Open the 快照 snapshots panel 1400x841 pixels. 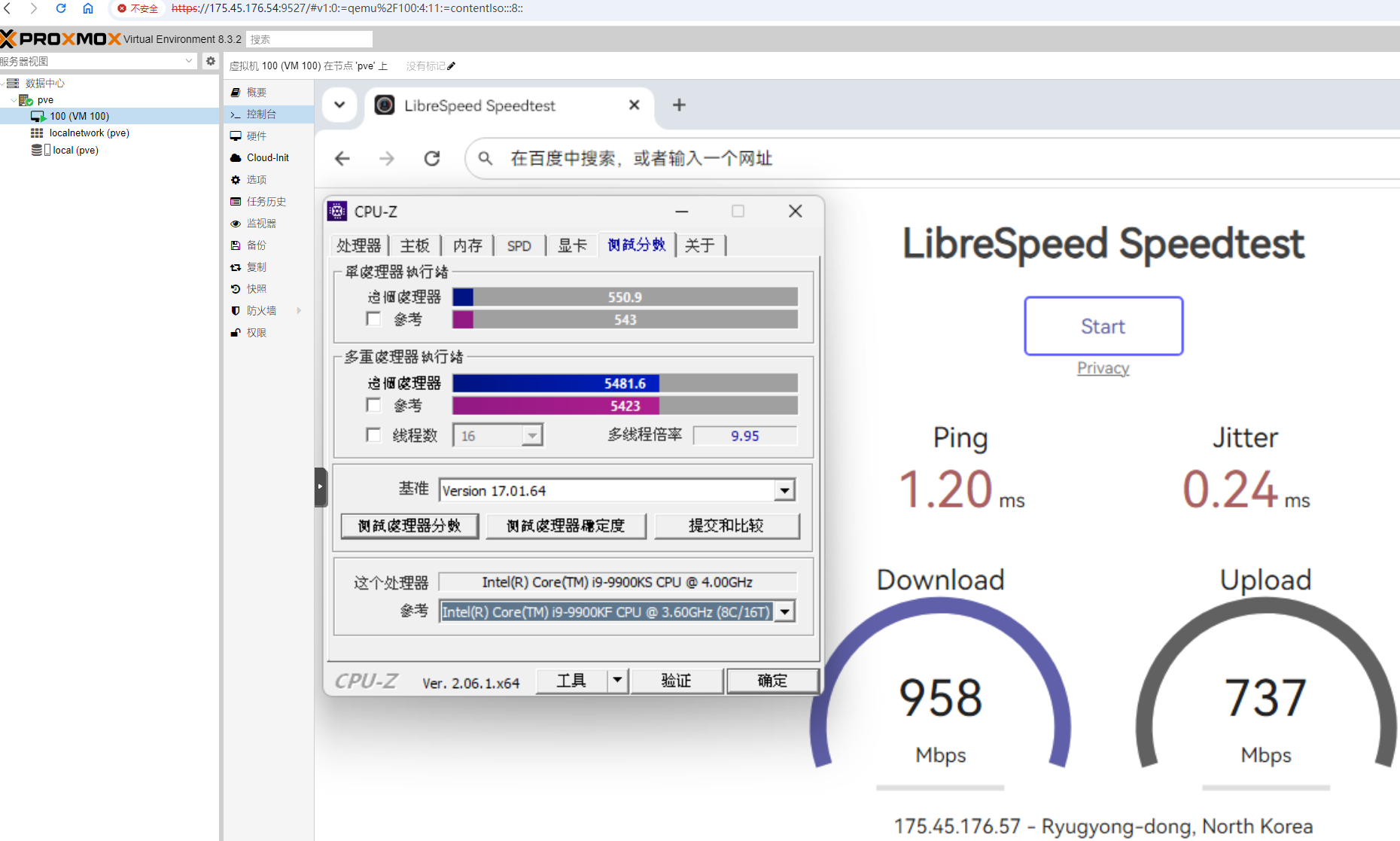tap(269, 289)
